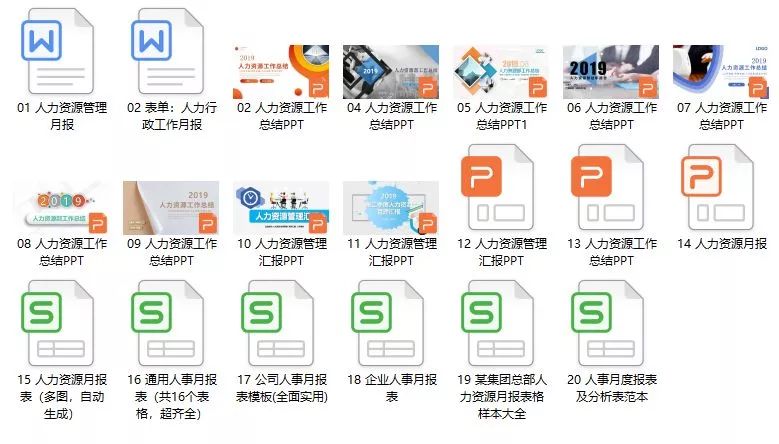779x444 pixels.
Task: Open the 10 人力资源管理汇报PPT thumbnail
Action: [281, 208]
